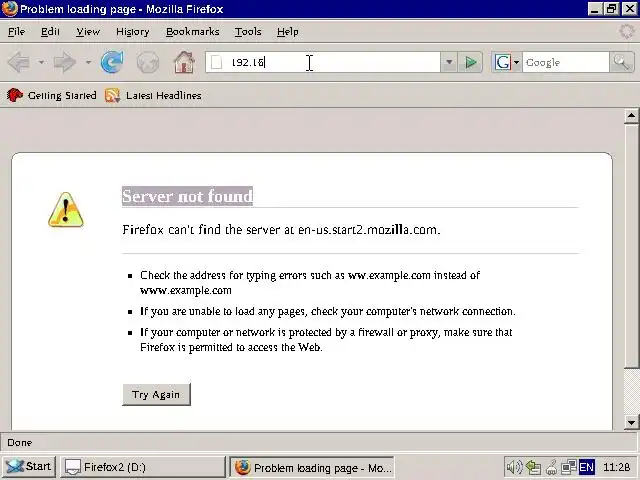The height and width of the screenshot is (480, 640).
Task: Click the search magnifier button
Action: click(x=622, y=62)
